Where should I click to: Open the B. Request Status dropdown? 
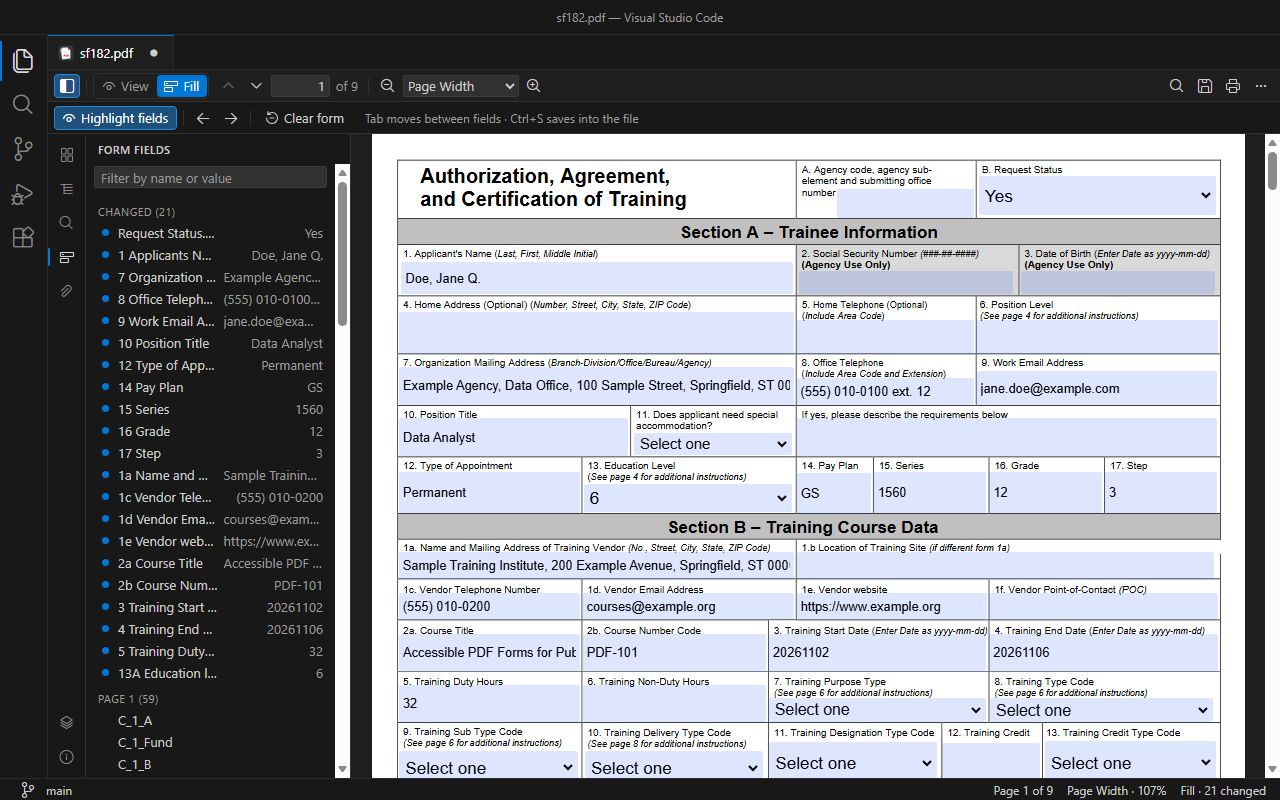point(1098,196)
